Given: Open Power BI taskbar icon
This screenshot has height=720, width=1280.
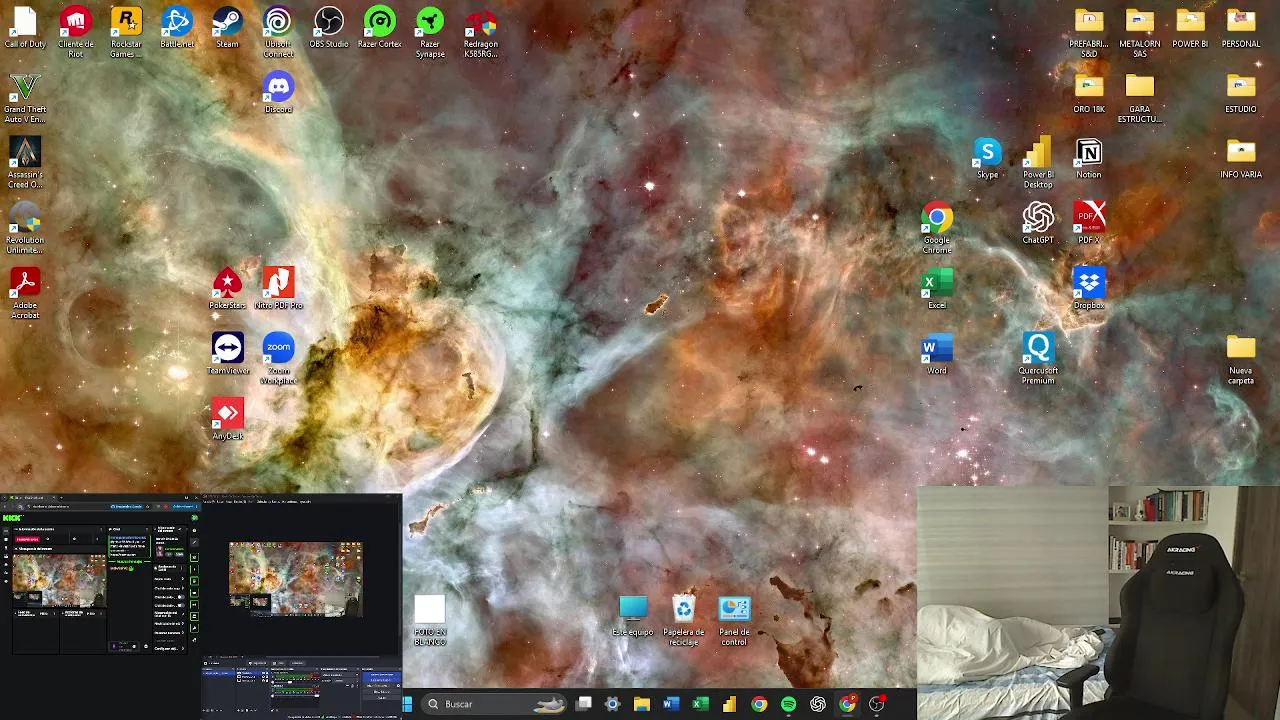Looking at the screenshot, I should click(730, 704).
